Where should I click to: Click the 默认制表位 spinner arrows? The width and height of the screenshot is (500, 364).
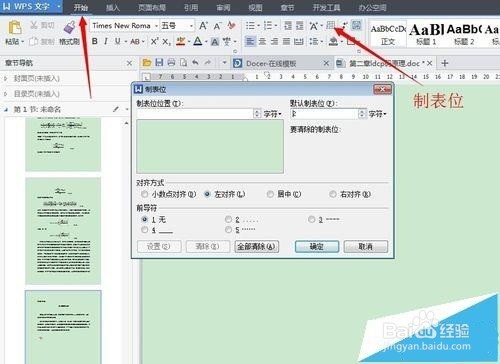pos(362,114)
